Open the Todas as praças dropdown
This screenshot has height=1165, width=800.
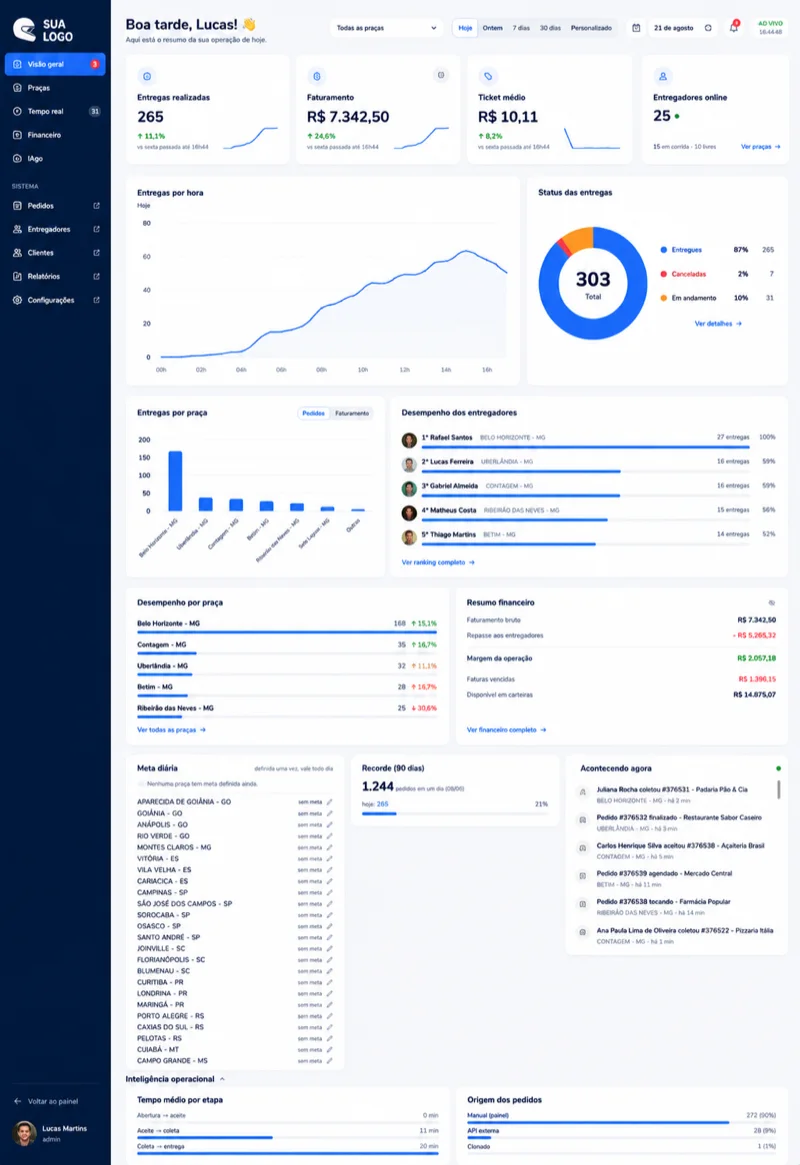coord(386,28)
